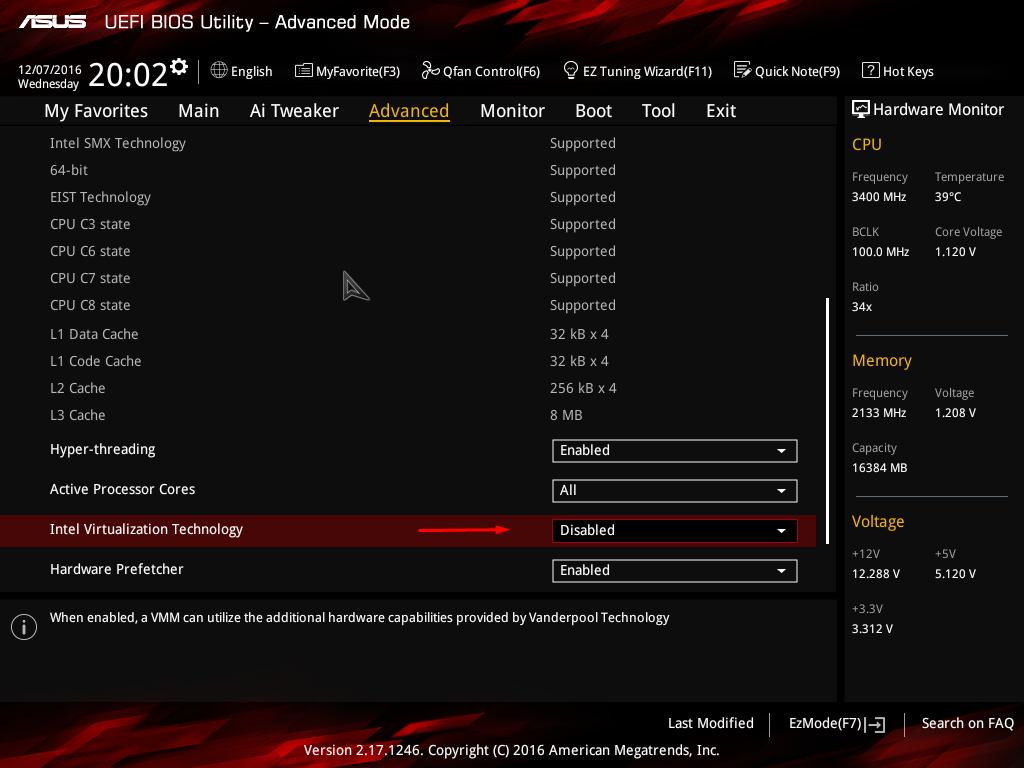The image size is (1024, 768).
Task: Click the 256 kB x 4 value
Action: [583, 388]
